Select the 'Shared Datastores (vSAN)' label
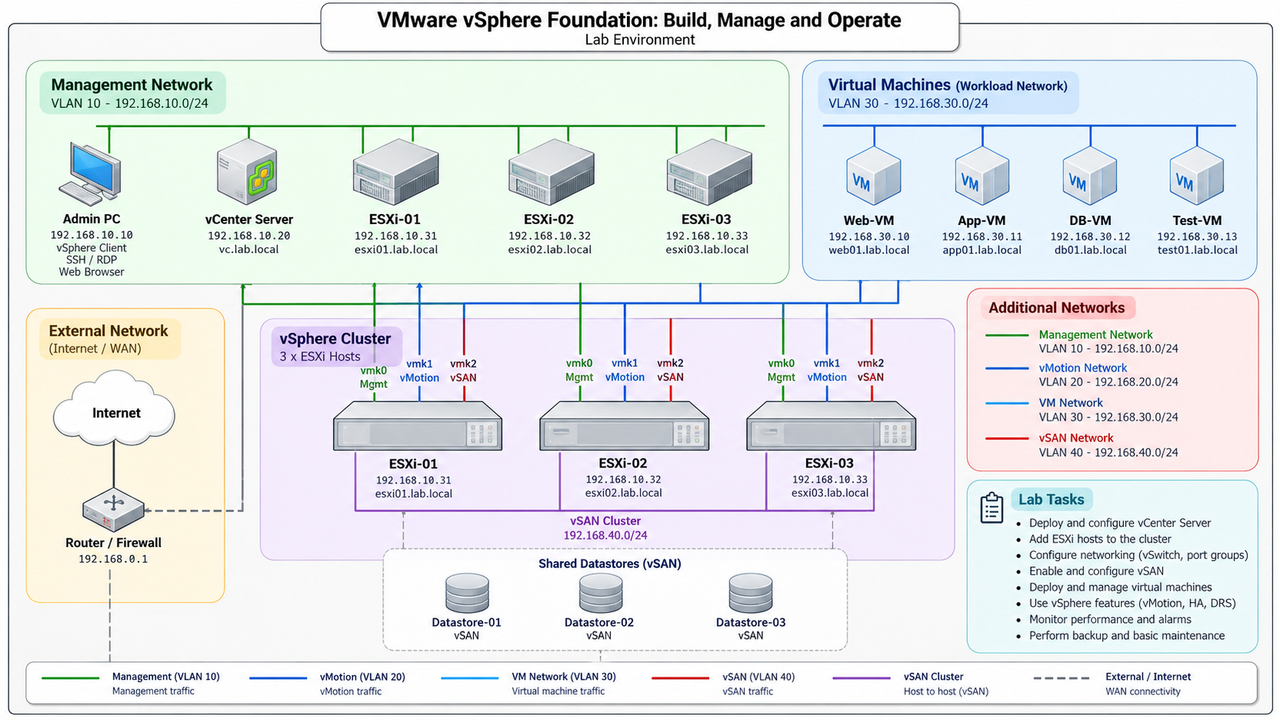This screenshot has height=720, width=1280. (610, 563)
